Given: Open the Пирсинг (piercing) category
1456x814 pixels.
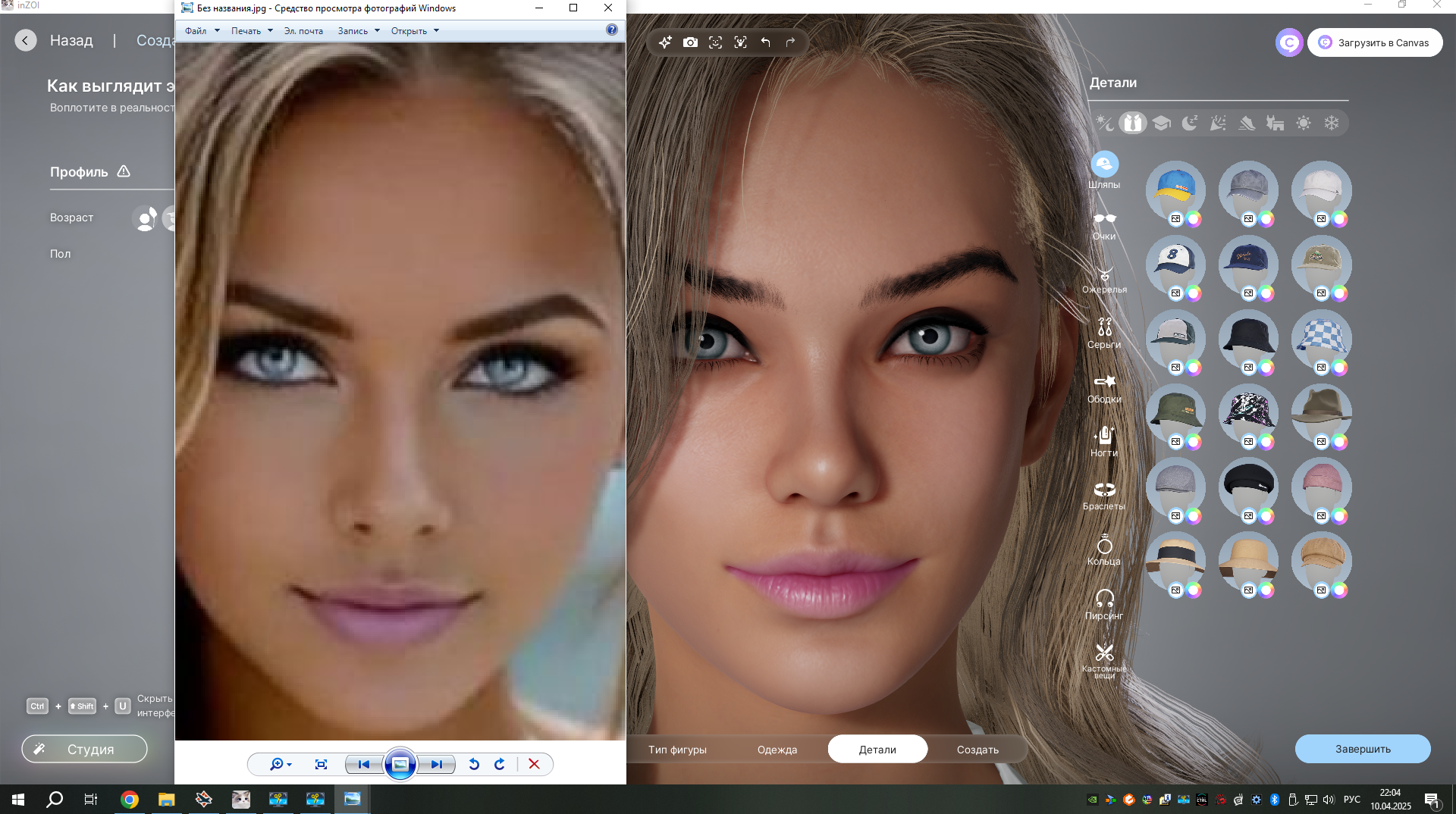Looking at the screenshot, I should [1104, 604].
